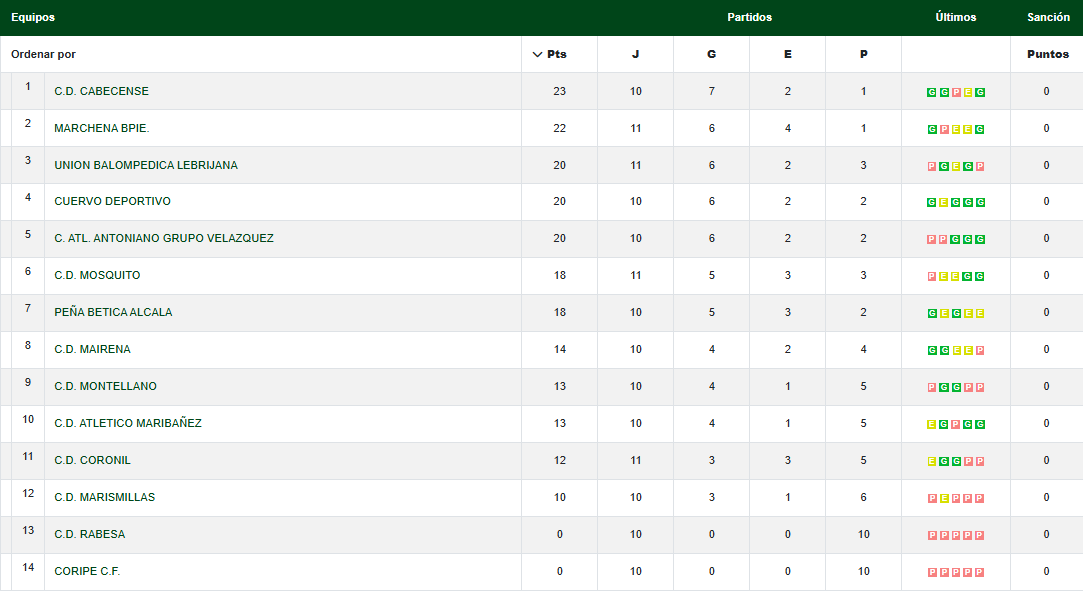Open the yellow draw badge for C.D. MARISMILLAS
This screenshot has height=593, width=1083.
944,499
